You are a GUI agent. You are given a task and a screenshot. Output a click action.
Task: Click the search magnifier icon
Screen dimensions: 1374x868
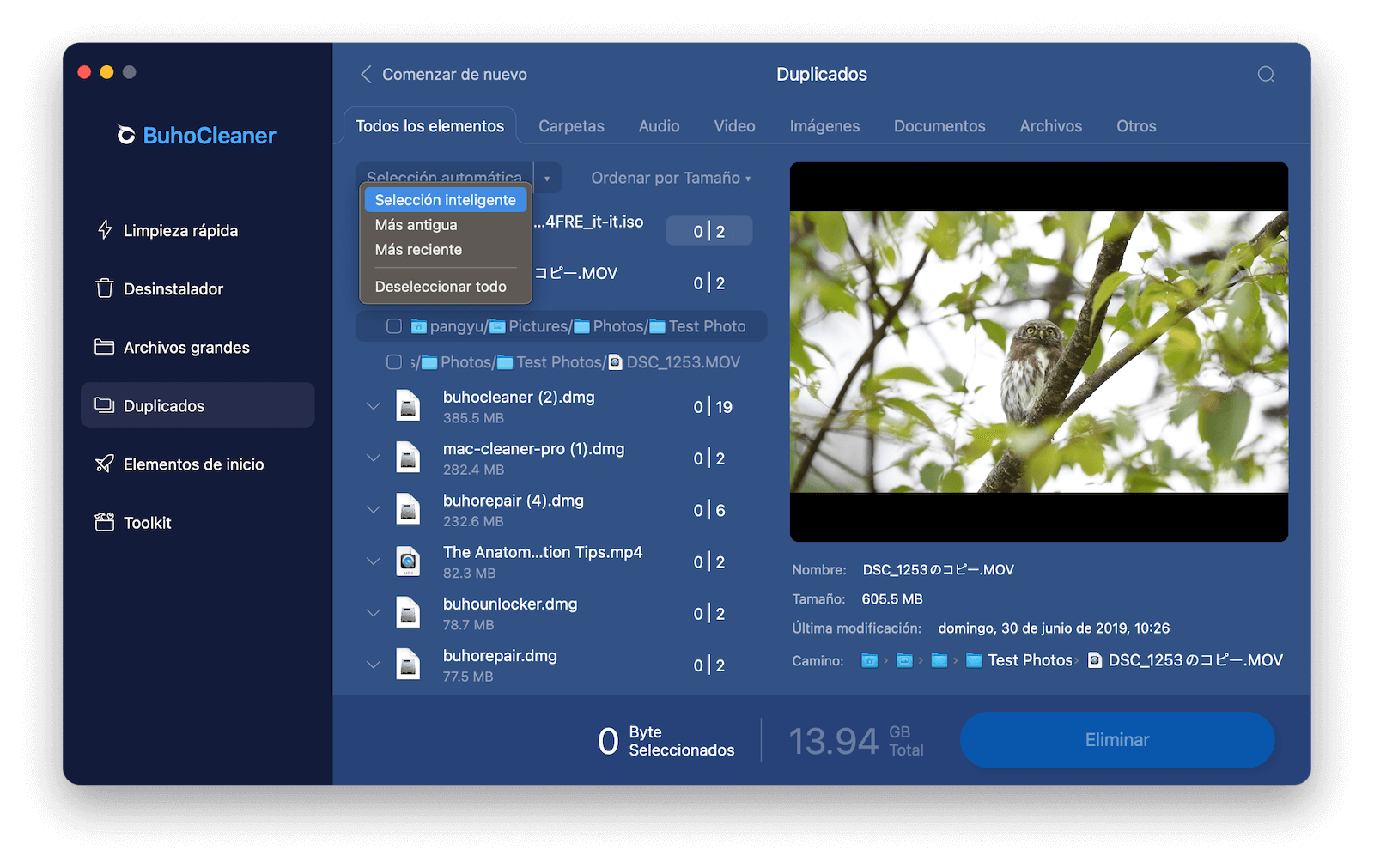tap(1266, 75)
